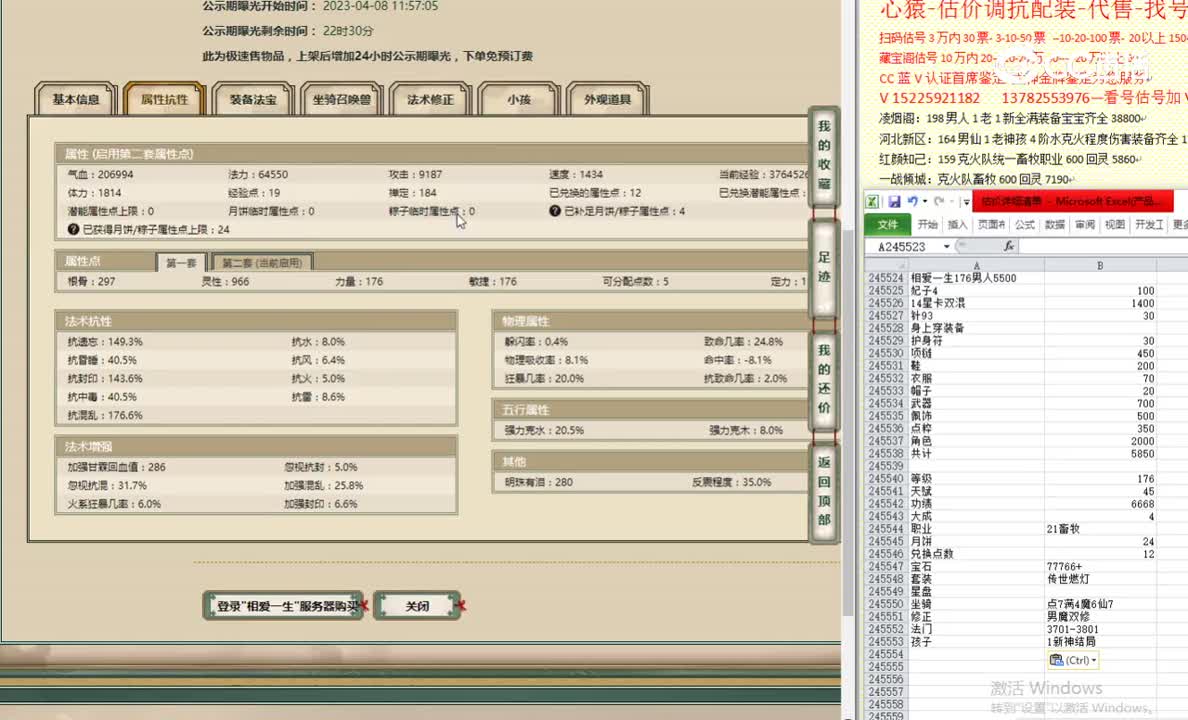Image resolution: width=1188 pixels, height=720 pixels.
Task: Open the 小孩 tab
Action: pyautogui.click(x=519, y=99)
